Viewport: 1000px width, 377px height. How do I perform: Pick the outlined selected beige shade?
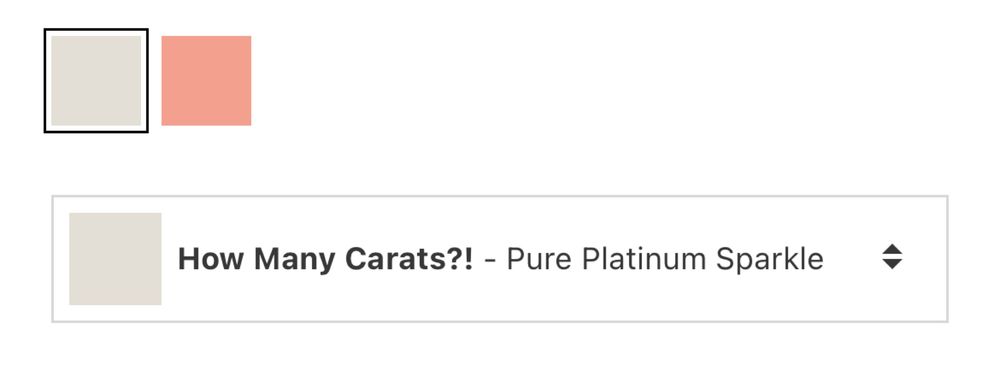pyautogui.click(x=96, y=80)
